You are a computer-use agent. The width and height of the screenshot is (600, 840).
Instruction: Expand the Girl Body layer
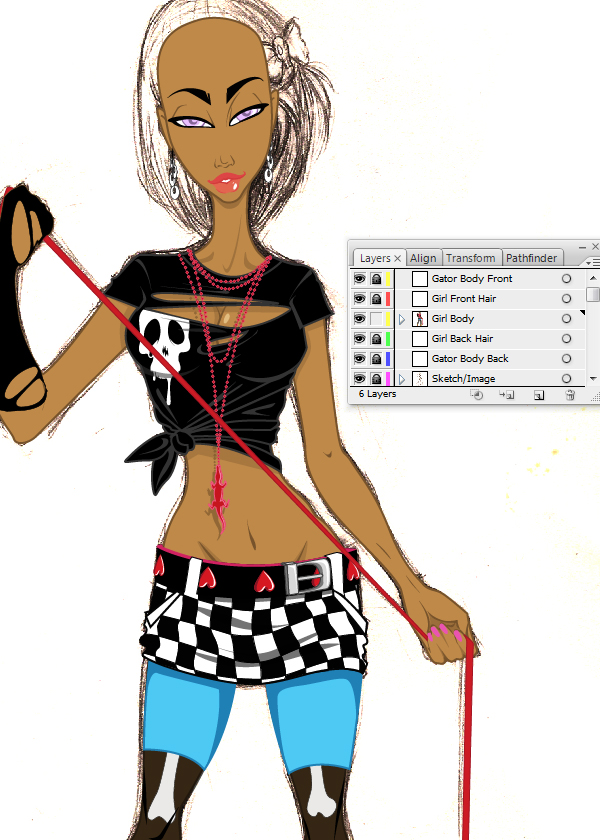[x=402, y=319]
